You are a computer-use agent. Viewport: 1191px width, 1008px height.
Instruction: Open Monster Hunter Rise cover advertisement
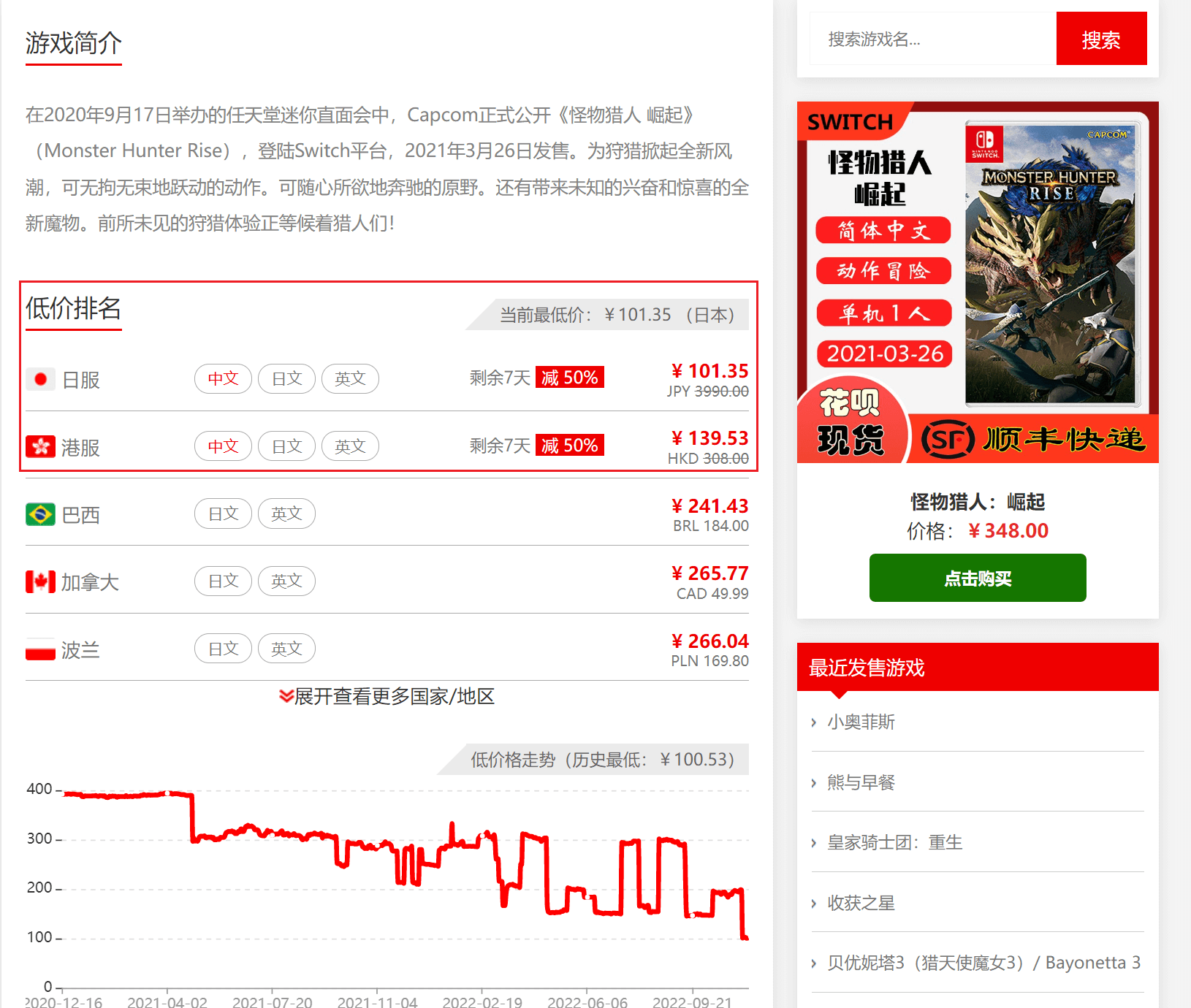click(x=978, y=282)
